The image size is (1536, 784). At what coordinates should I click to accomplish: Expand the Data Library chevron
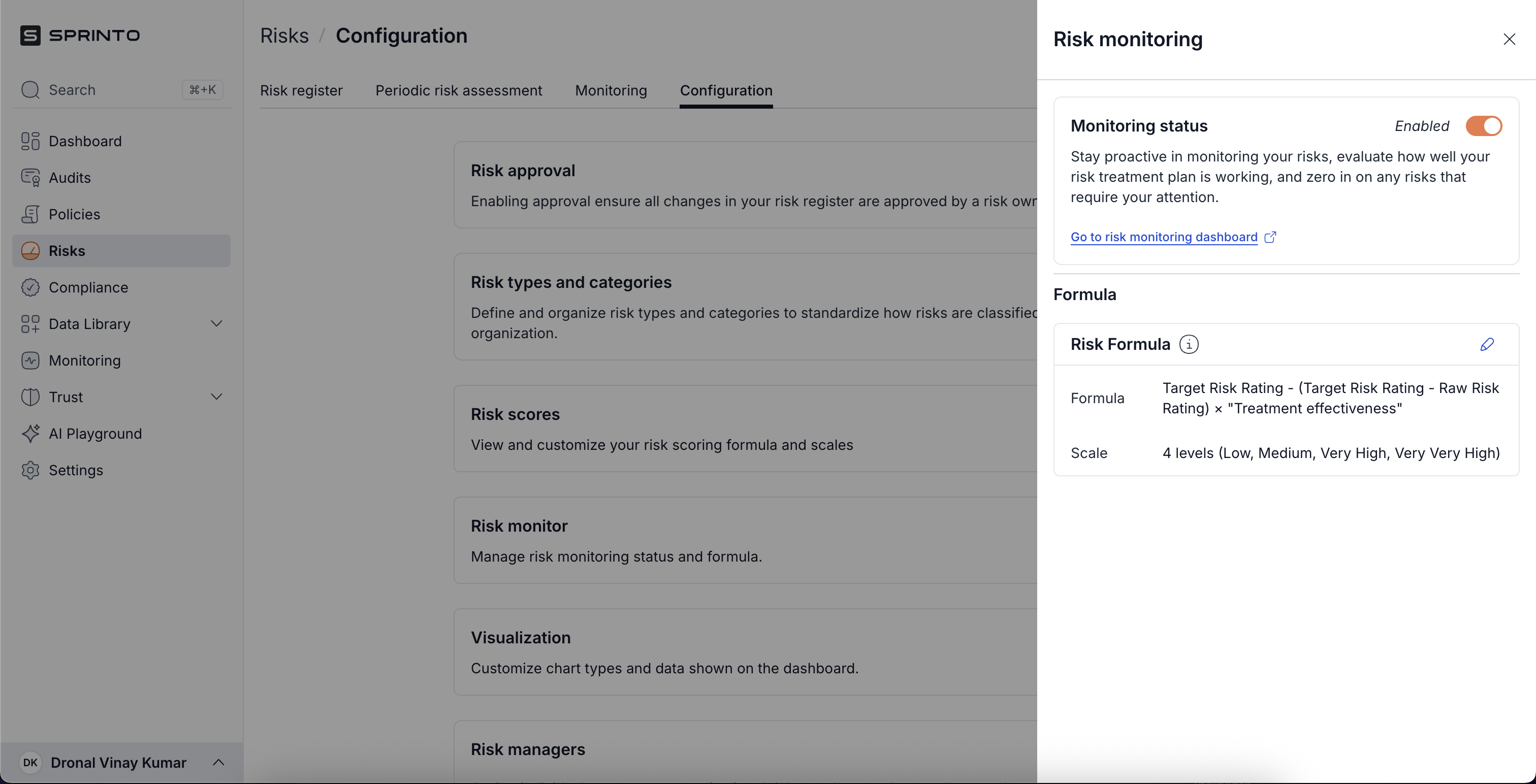(216, 324)
